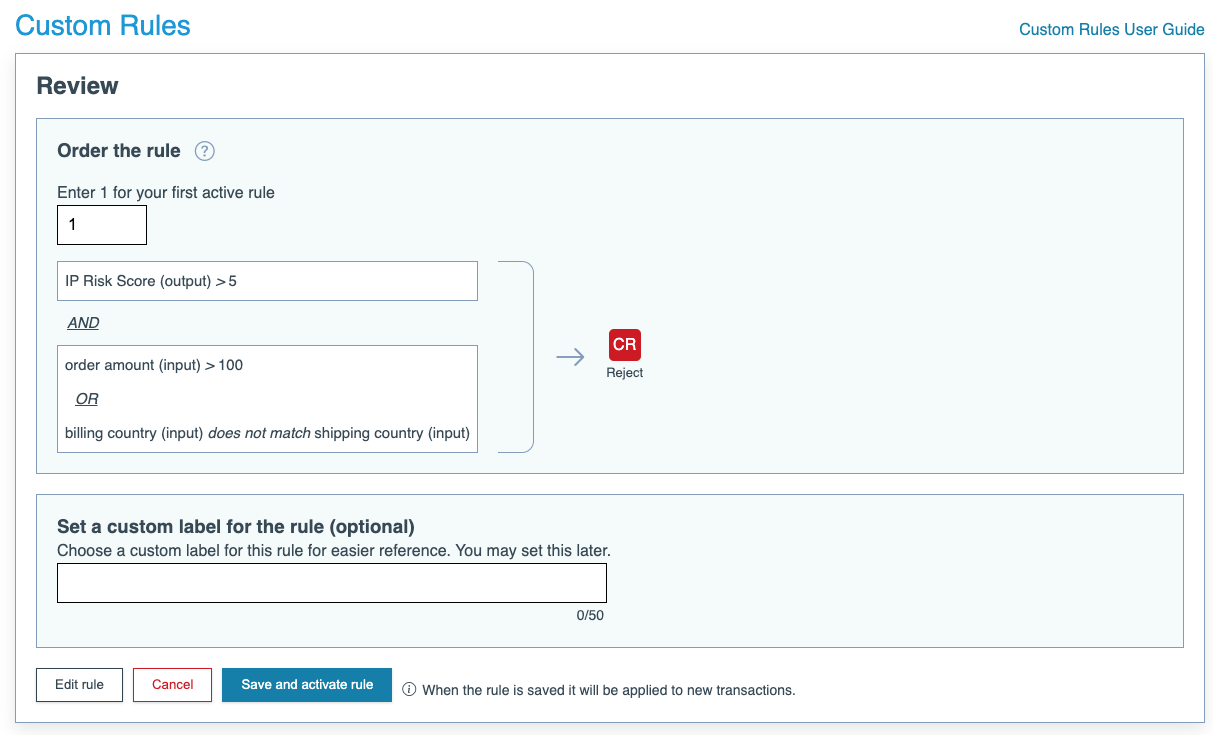Select the IP Risk Score condition box
The height and width of the screenshot is (735, 1213).
tap(267, 281)
